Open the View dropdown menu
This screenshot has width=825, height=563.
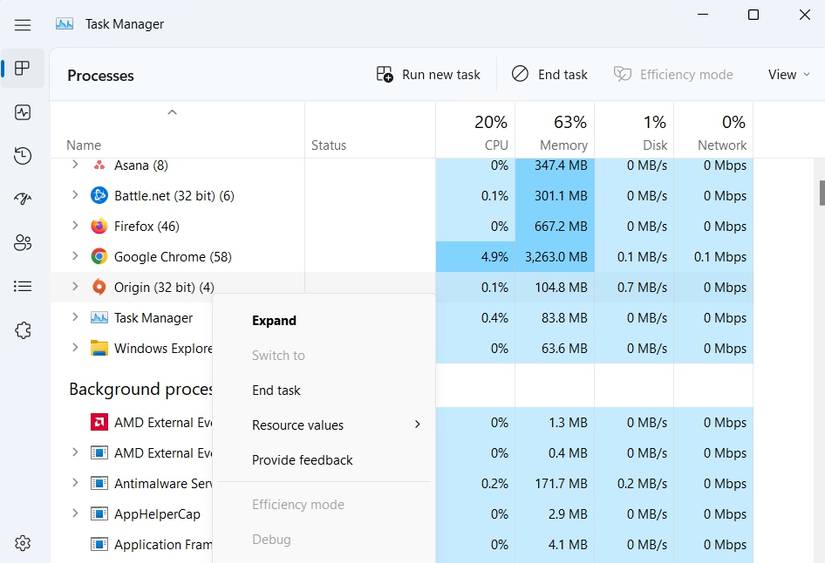[x=788, y=75]
